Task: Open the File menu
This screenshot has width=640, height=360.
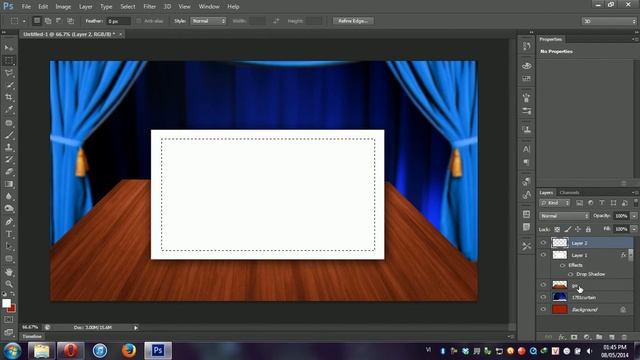Action: tap(26, 7)
